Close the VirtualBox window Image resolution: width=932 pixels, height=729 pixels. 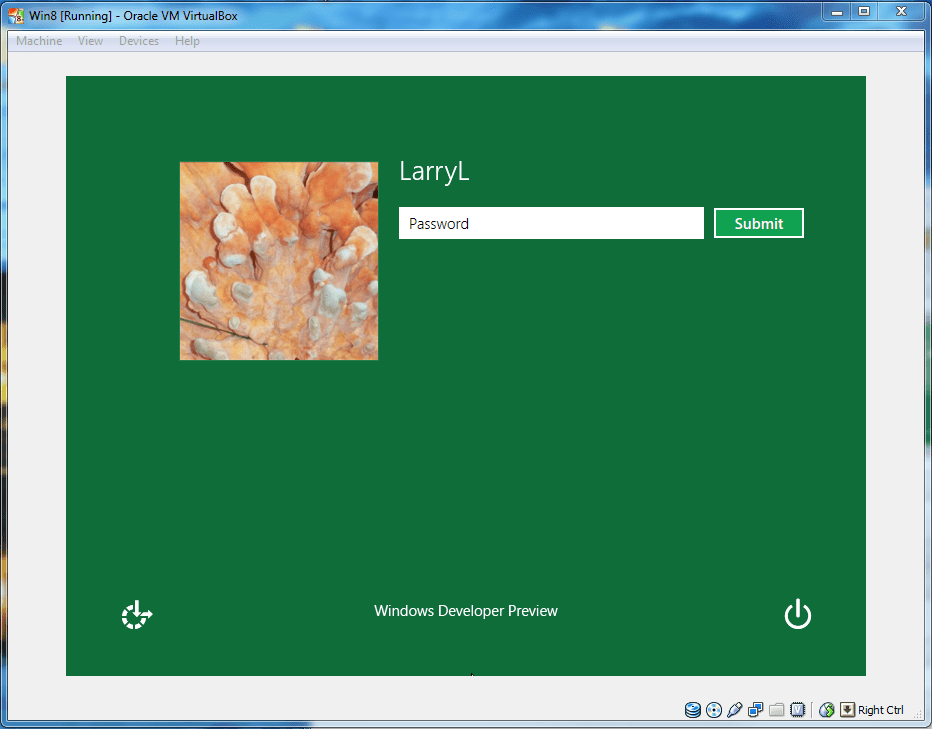[x=901, y=12]
